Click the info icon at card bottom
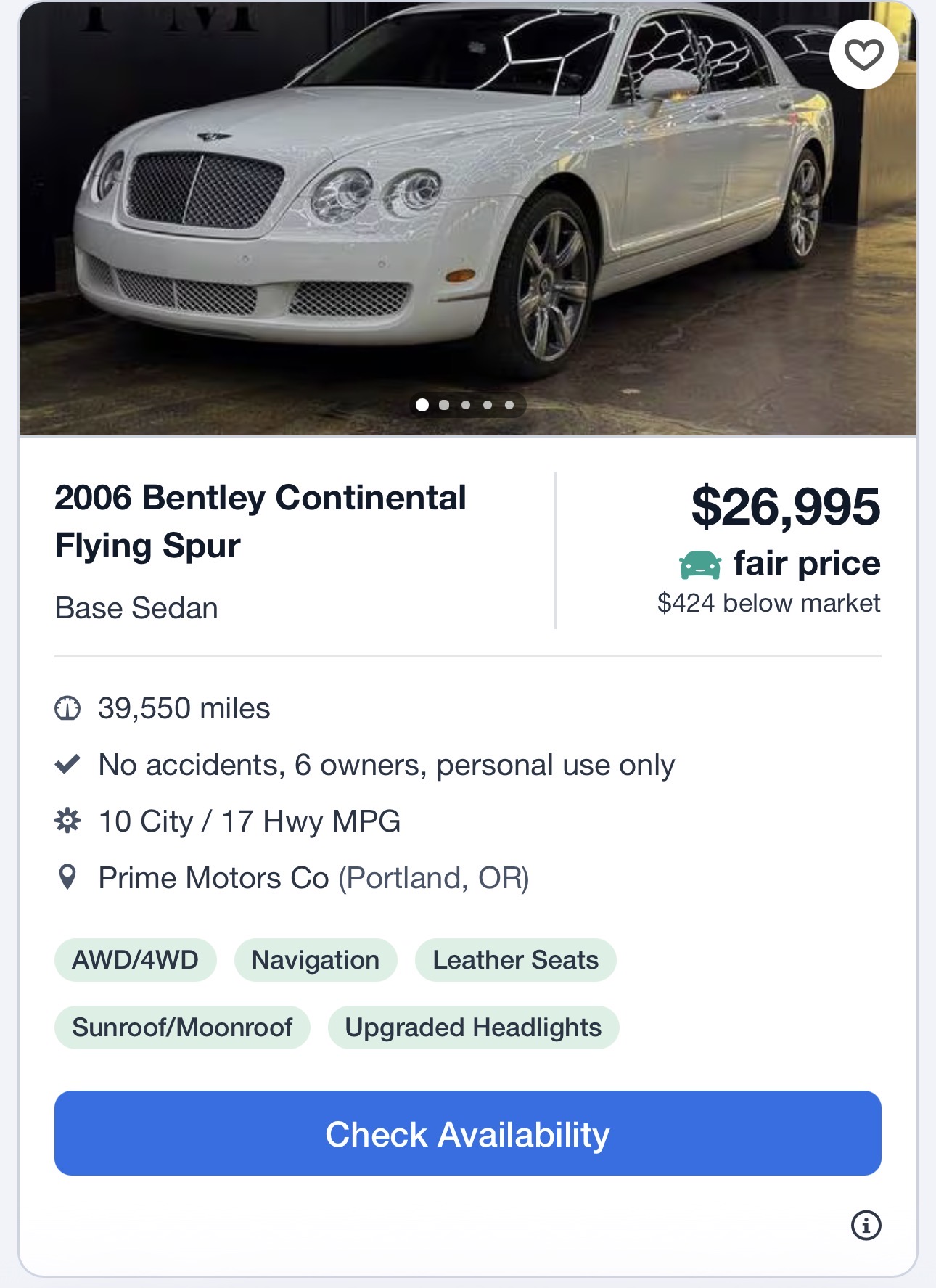This screenshot has height=1288, width=936. click(866, 1226)
